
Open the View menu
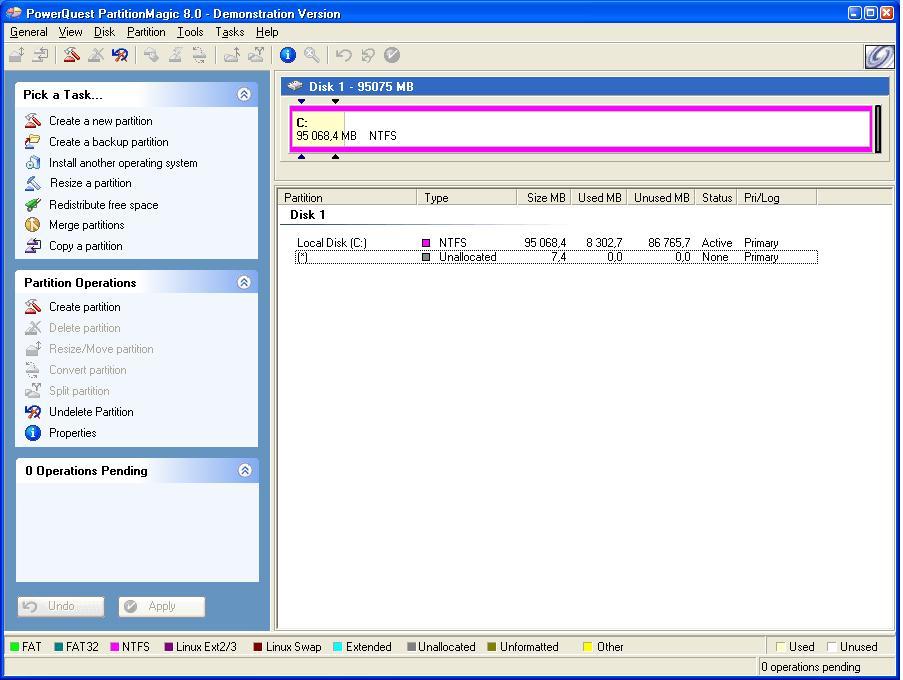pos(70,32)
